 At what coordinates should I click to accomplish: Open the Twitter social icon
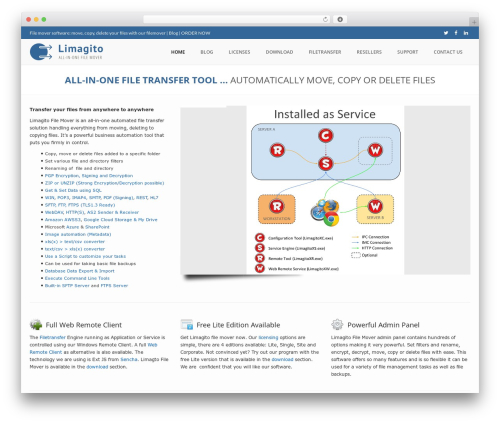[x=446, y=33]
